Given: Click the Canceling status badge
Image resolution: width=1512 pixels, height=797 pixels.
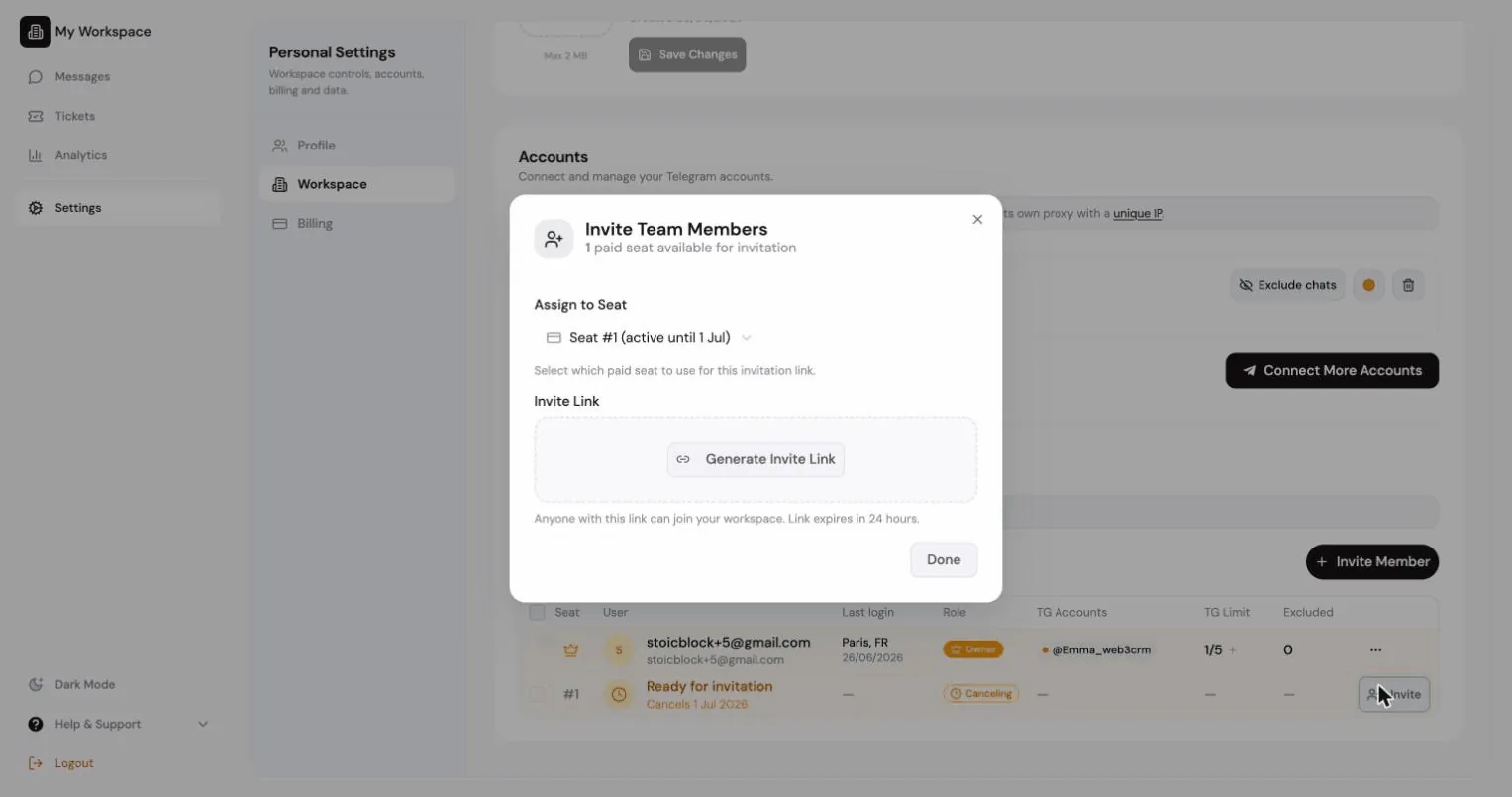Looking at the screenshot, I should click(980, 694).
